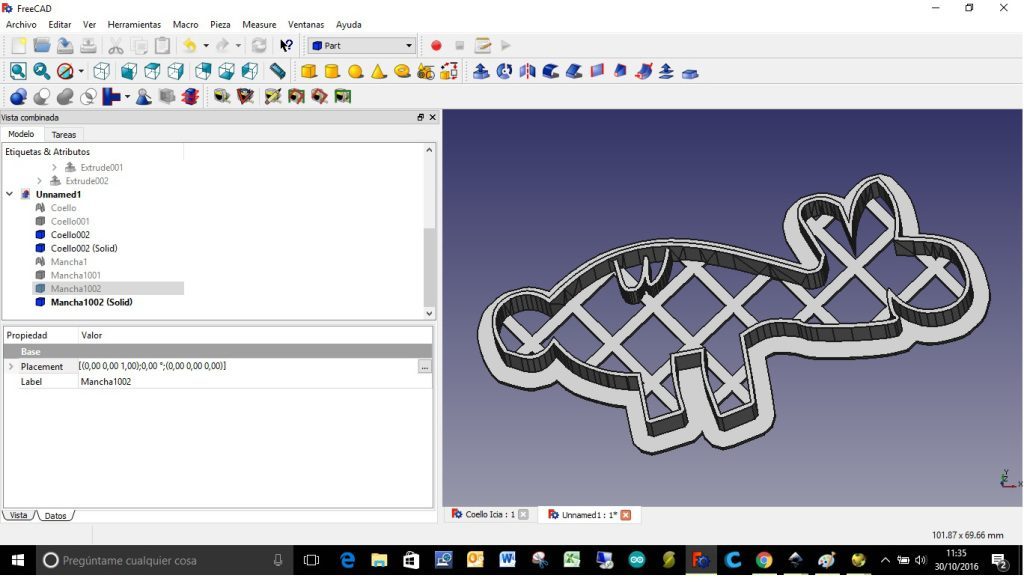This screenshot has width=1024, height=587.
Task: Switch to the Tareas tab
Action: tap(64, 134)
